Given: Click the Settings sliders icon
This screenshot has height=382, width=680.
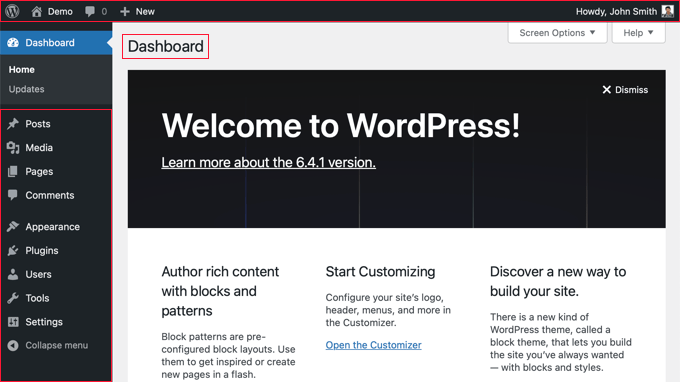Looking at the screenshot, I should (13, 322).
